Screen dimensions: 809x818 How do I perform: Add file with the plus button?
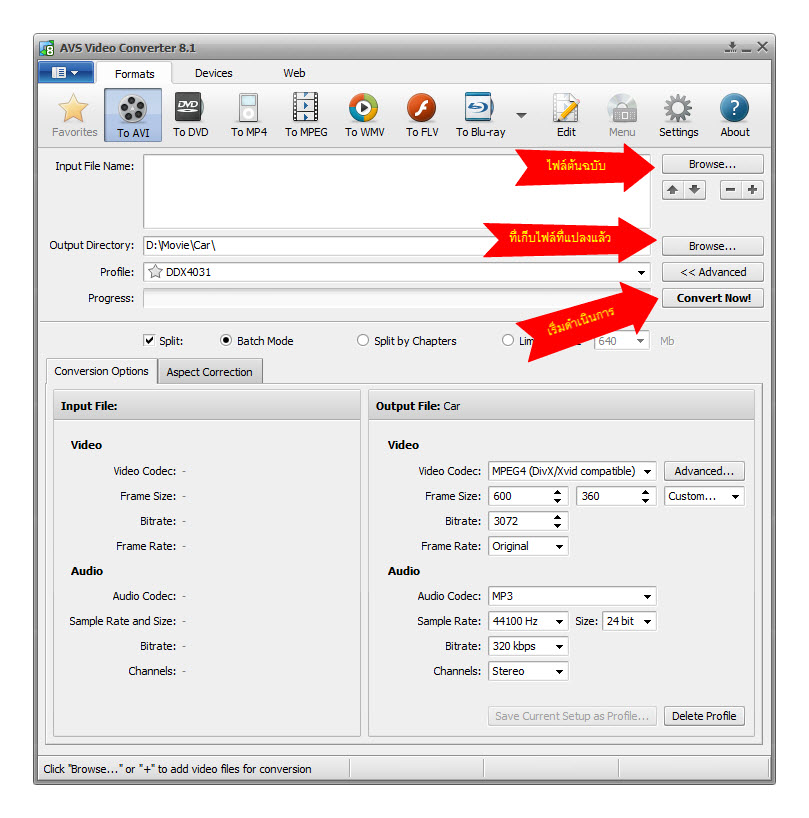pos(752,190)
